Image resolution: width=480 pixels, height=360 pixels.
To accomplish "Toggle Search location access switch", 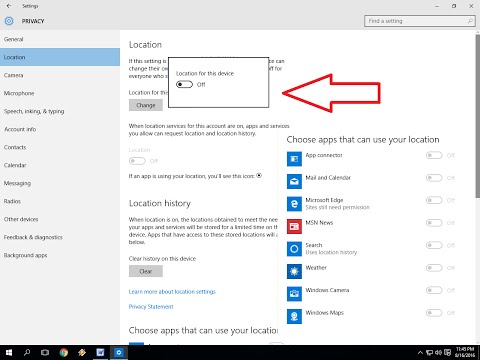I will tap(434, 245).
